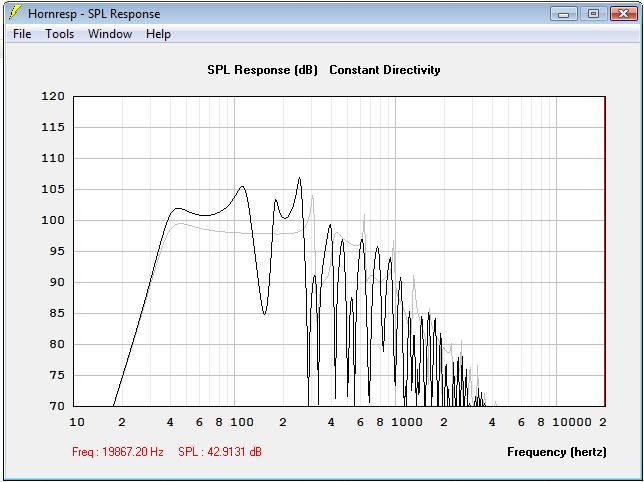Open the Help menu
Viewport: 644px width, 482px height.
158,34
